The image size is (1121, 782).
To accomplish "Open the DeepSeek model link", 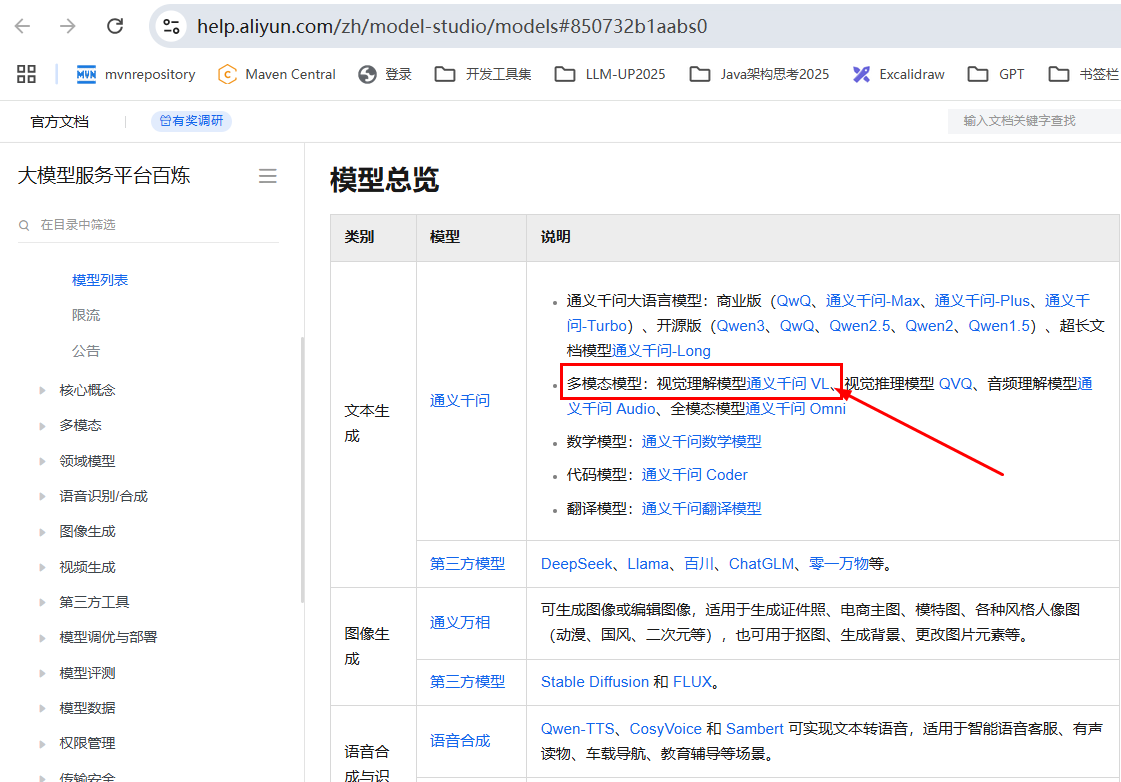I will (576, 564).
